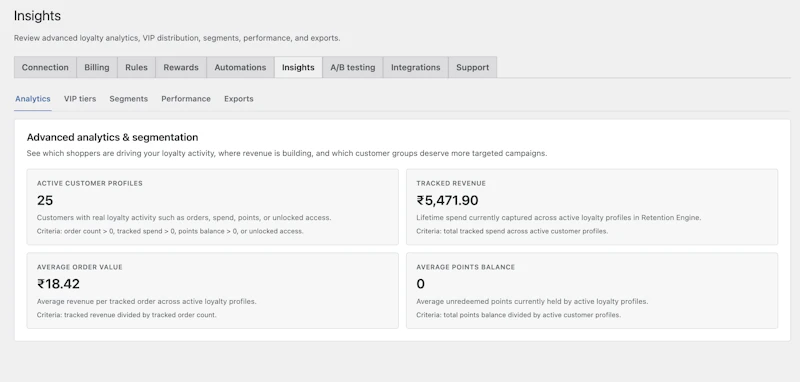
Task: Open the A/B testing tab
Action: [x=353, y=67]
